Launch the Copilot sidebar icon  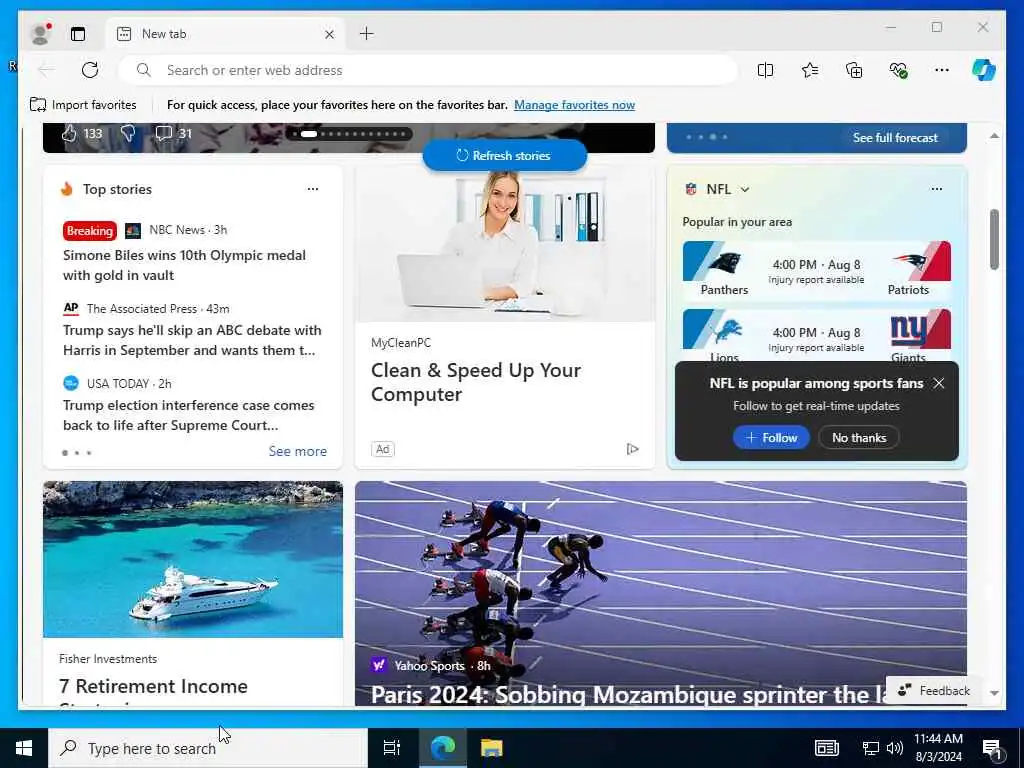[984, 70]
